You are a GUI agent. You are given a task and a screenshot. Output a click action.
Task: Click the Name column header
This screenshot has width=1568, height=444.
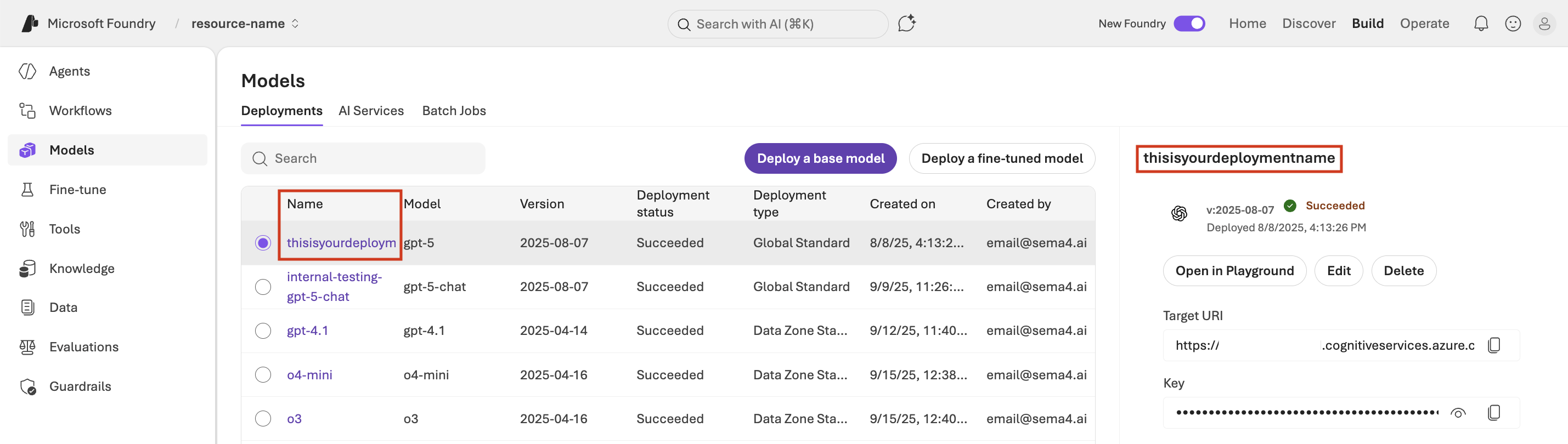point(305,204)
